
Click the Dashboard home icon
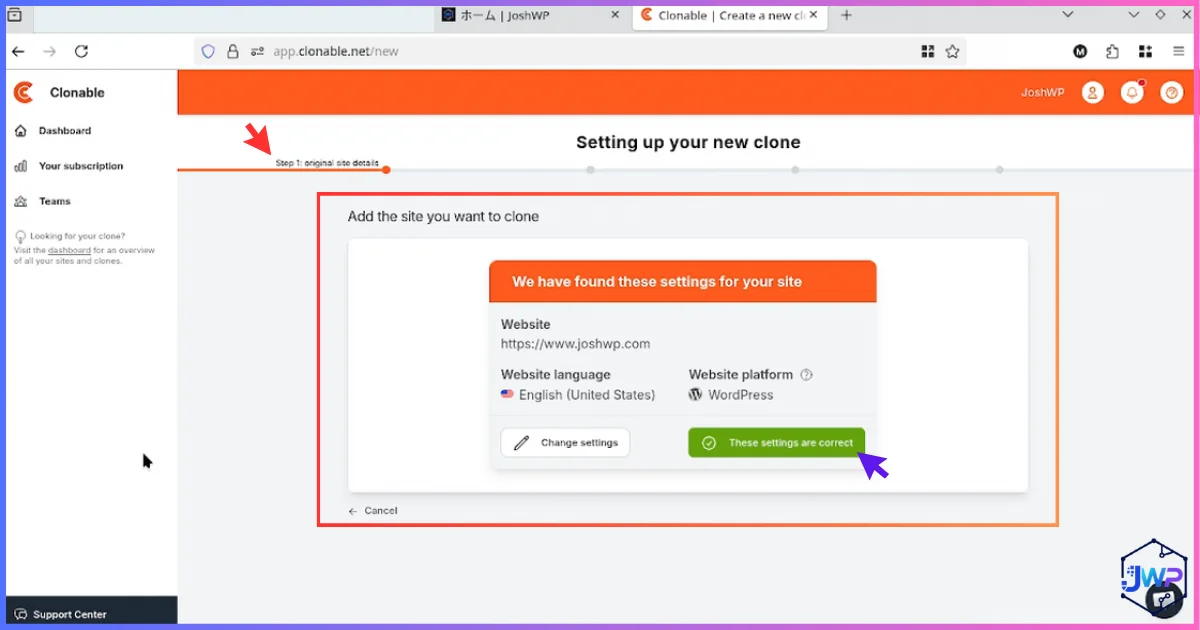coord(21,131)
